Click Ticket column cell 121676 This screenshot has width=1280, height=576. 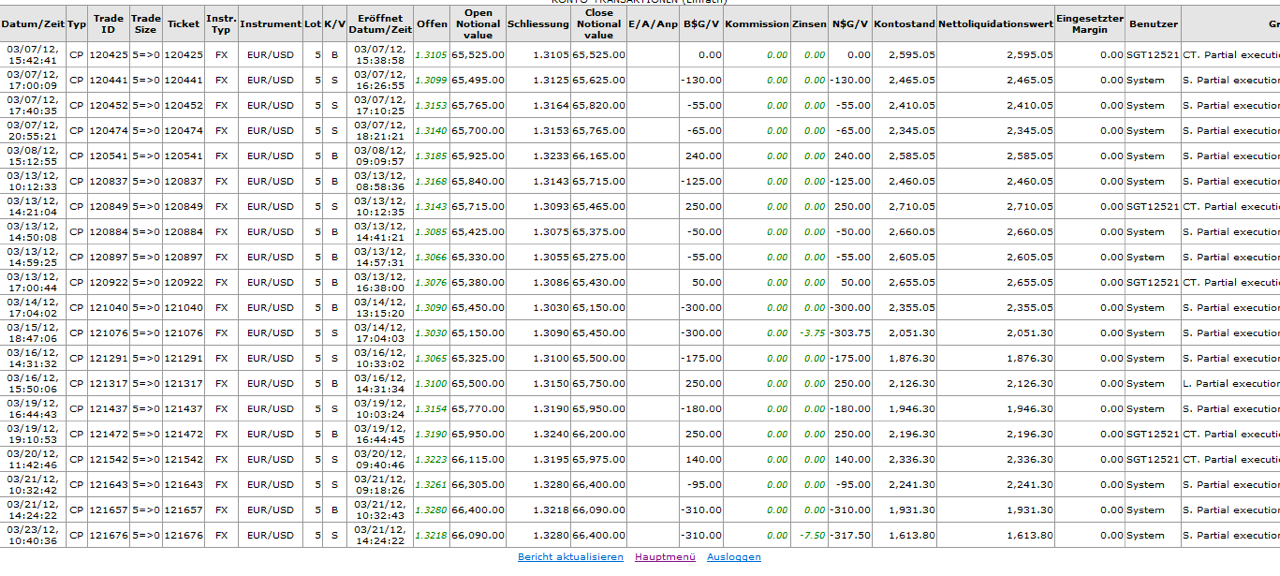pyautogui.click(x=183, y=535)
